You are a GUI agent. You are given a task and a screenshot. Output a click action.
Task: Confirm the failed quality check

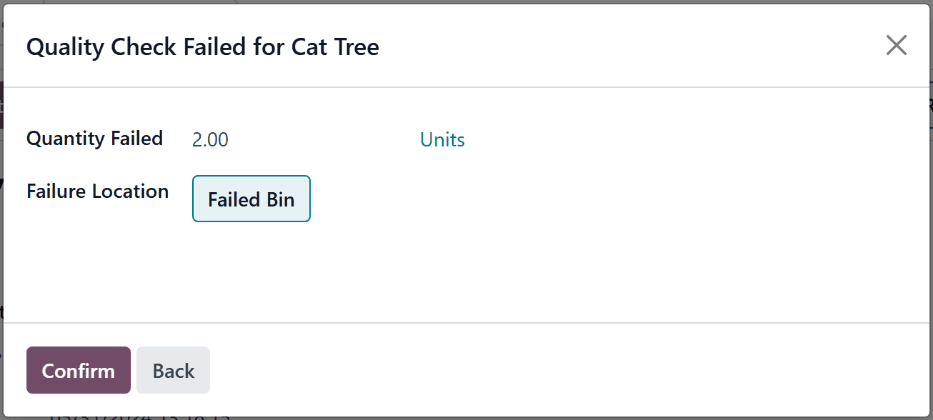(x=78, y=371)
